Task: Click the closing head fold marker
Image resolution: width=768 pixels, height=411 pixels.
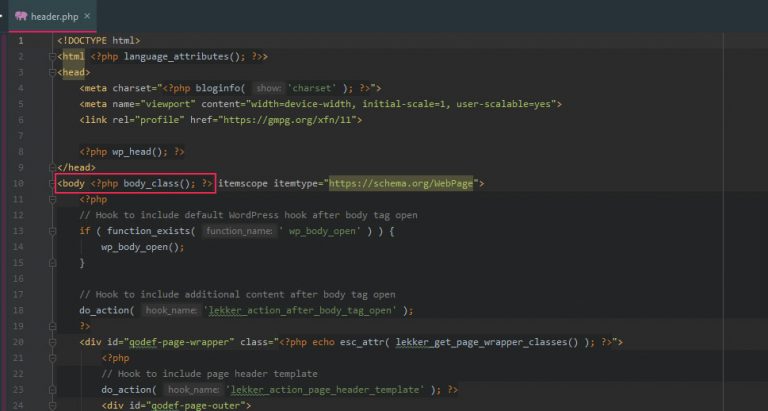Action: [x=52, y=168]
